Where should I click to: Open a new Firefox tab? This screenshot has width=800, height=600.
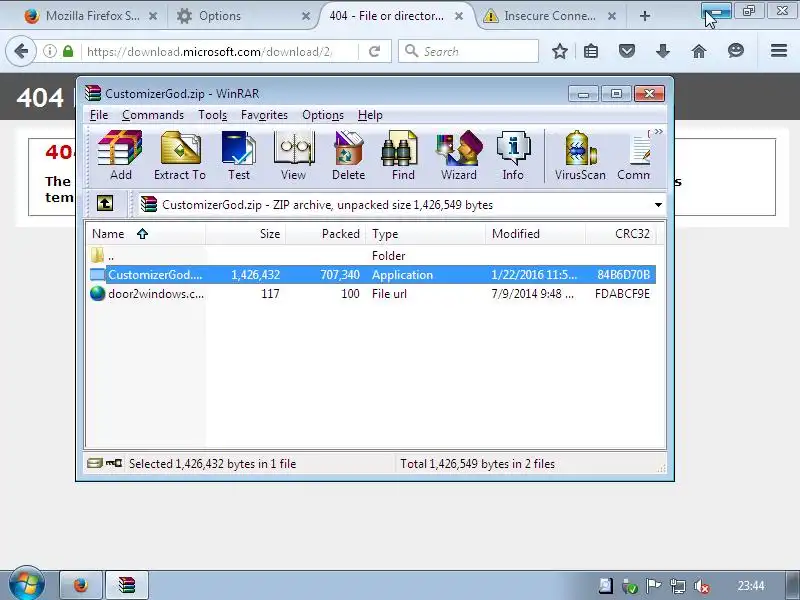pyautogui.click(x=644, y=16)
